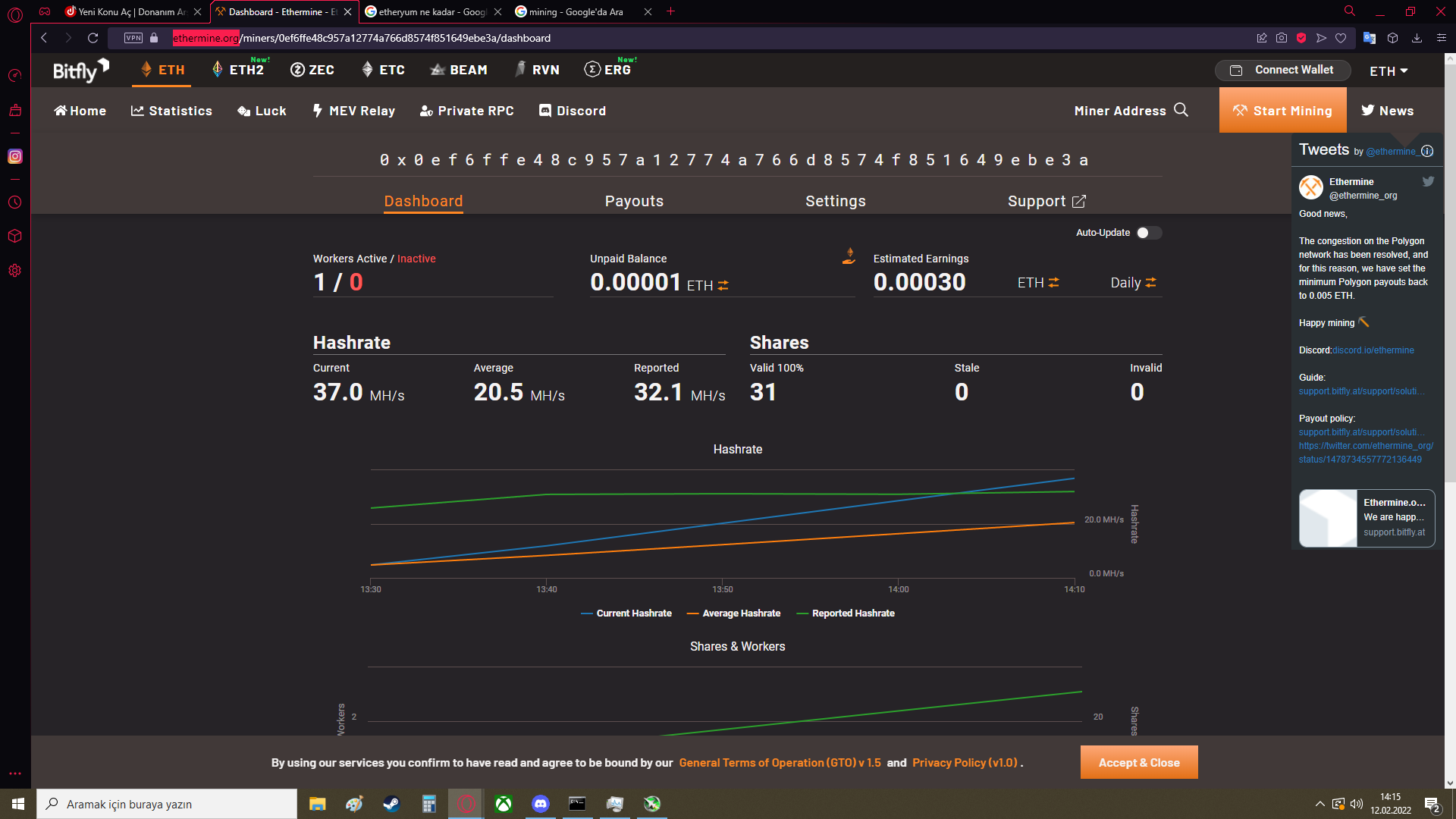Select RVN coin in header

(537, 70)
